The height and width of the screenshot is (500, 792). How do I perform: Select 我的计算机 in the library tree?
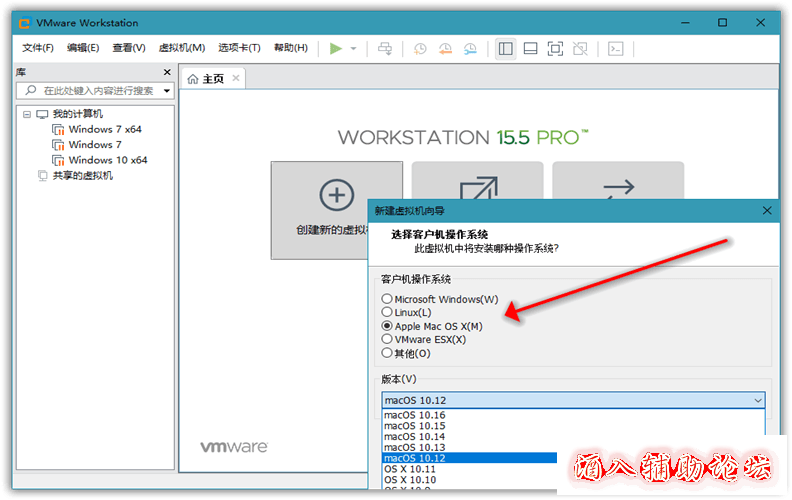[x=77, y=114]
